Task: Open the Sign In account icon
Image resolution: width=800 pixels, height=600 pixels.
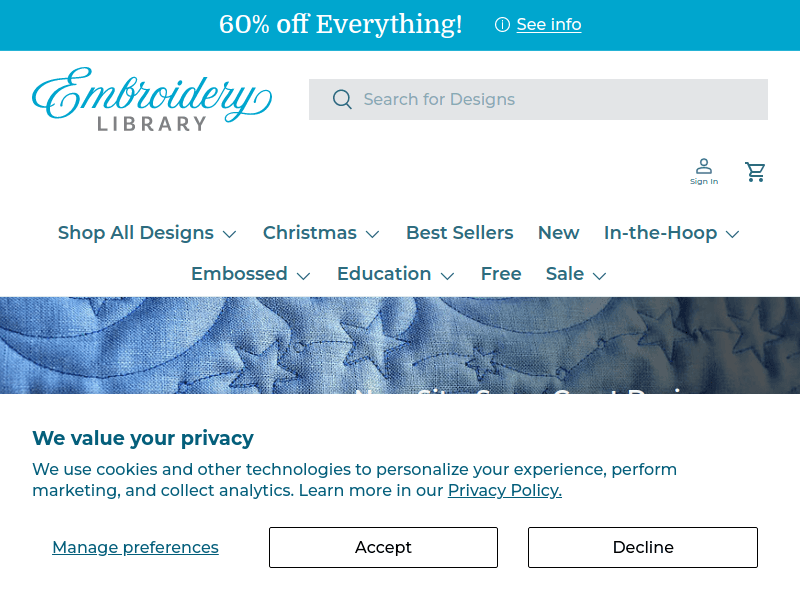Action: coord(704,171)
